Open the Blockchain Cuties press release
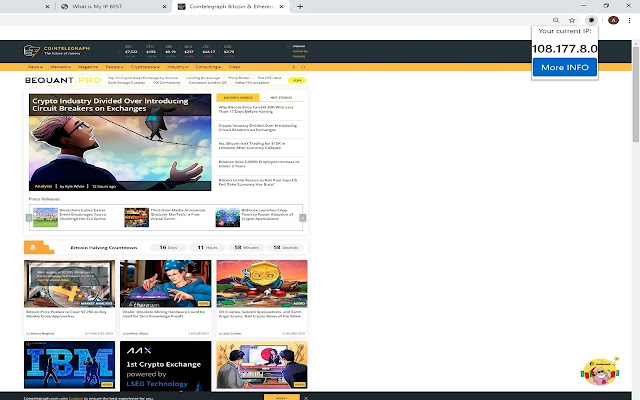640x400 pixels. (x=70, y=217)
